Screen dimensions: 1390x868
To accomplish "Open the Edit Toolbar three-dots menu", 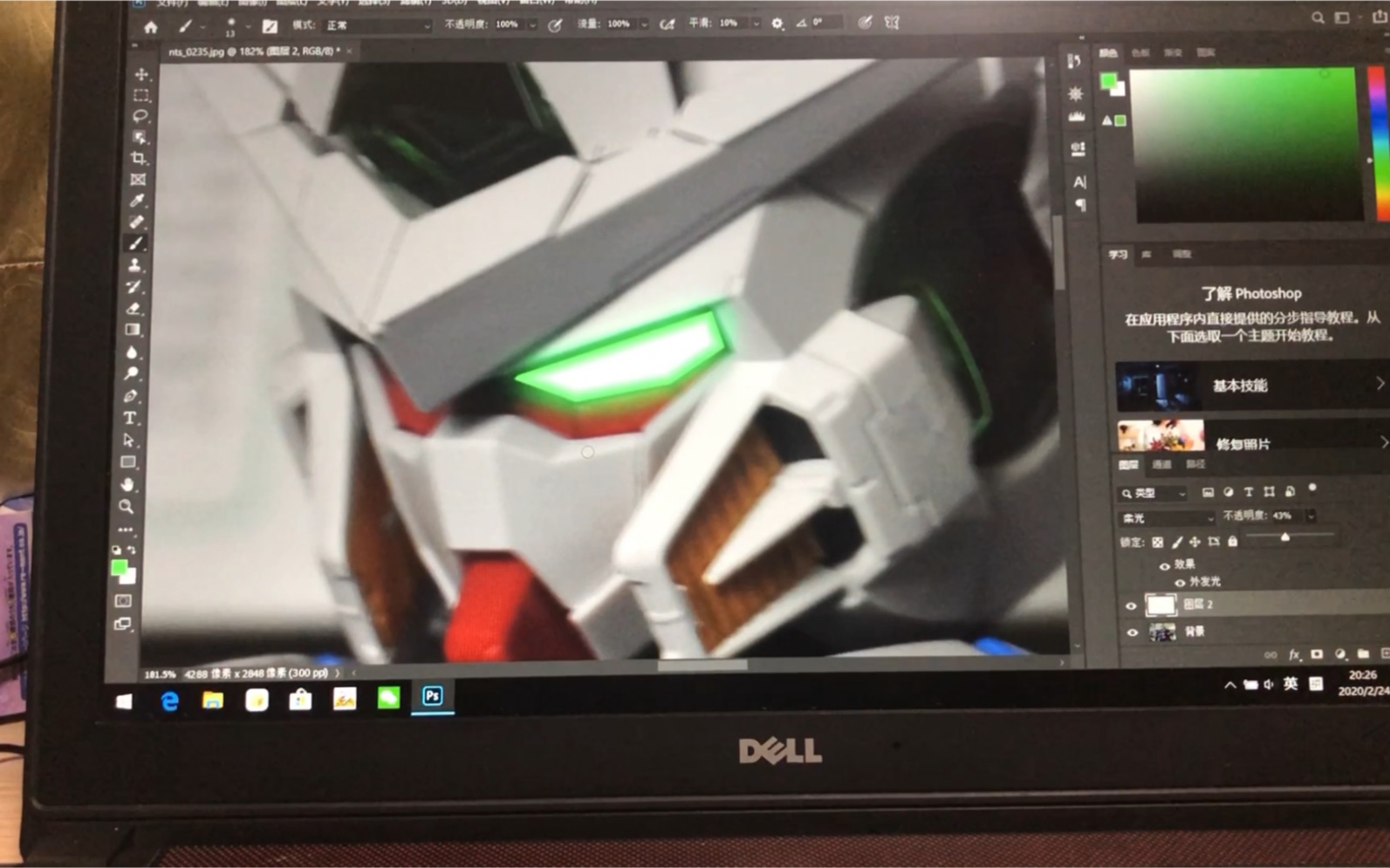I will tap(126, 530).
